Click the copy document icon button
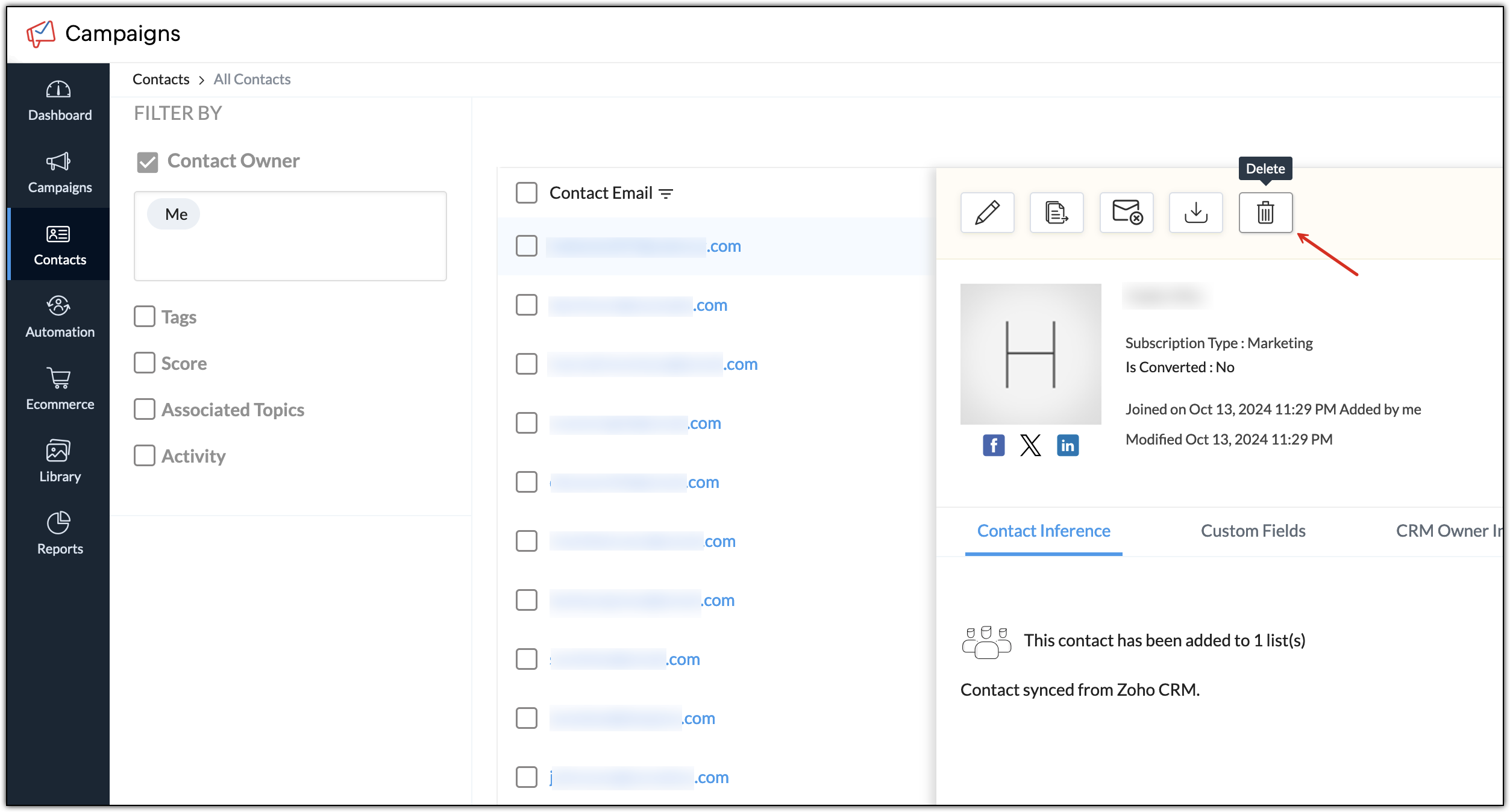1510x812 pixels. pos(1056,213)
